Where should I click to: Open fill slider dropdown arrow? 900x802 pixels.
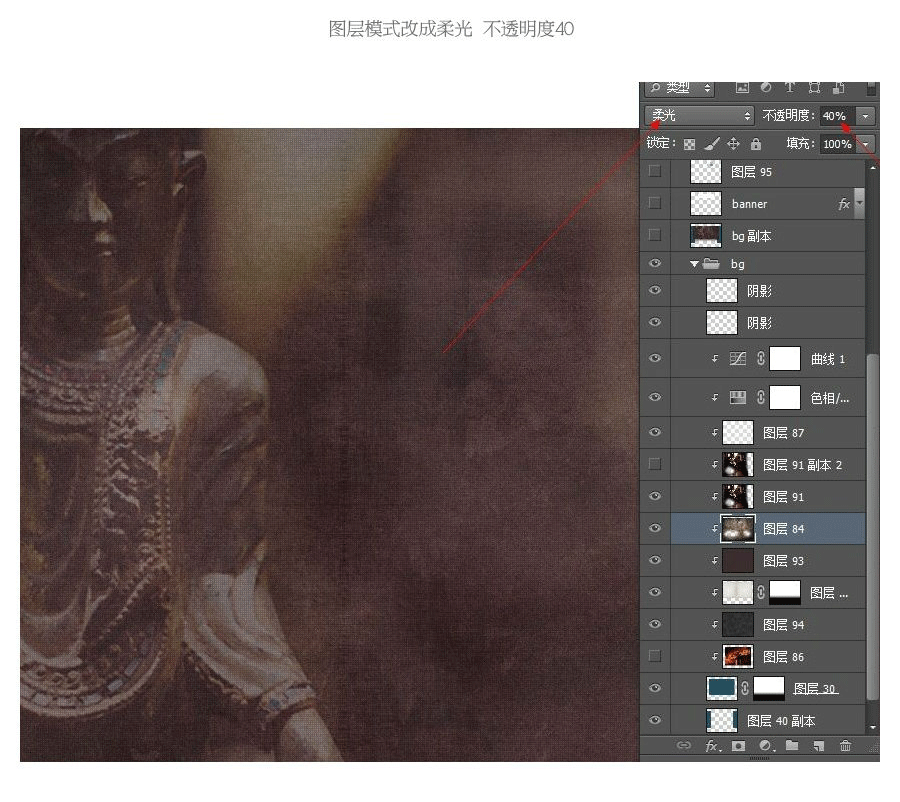pos(866,144)
